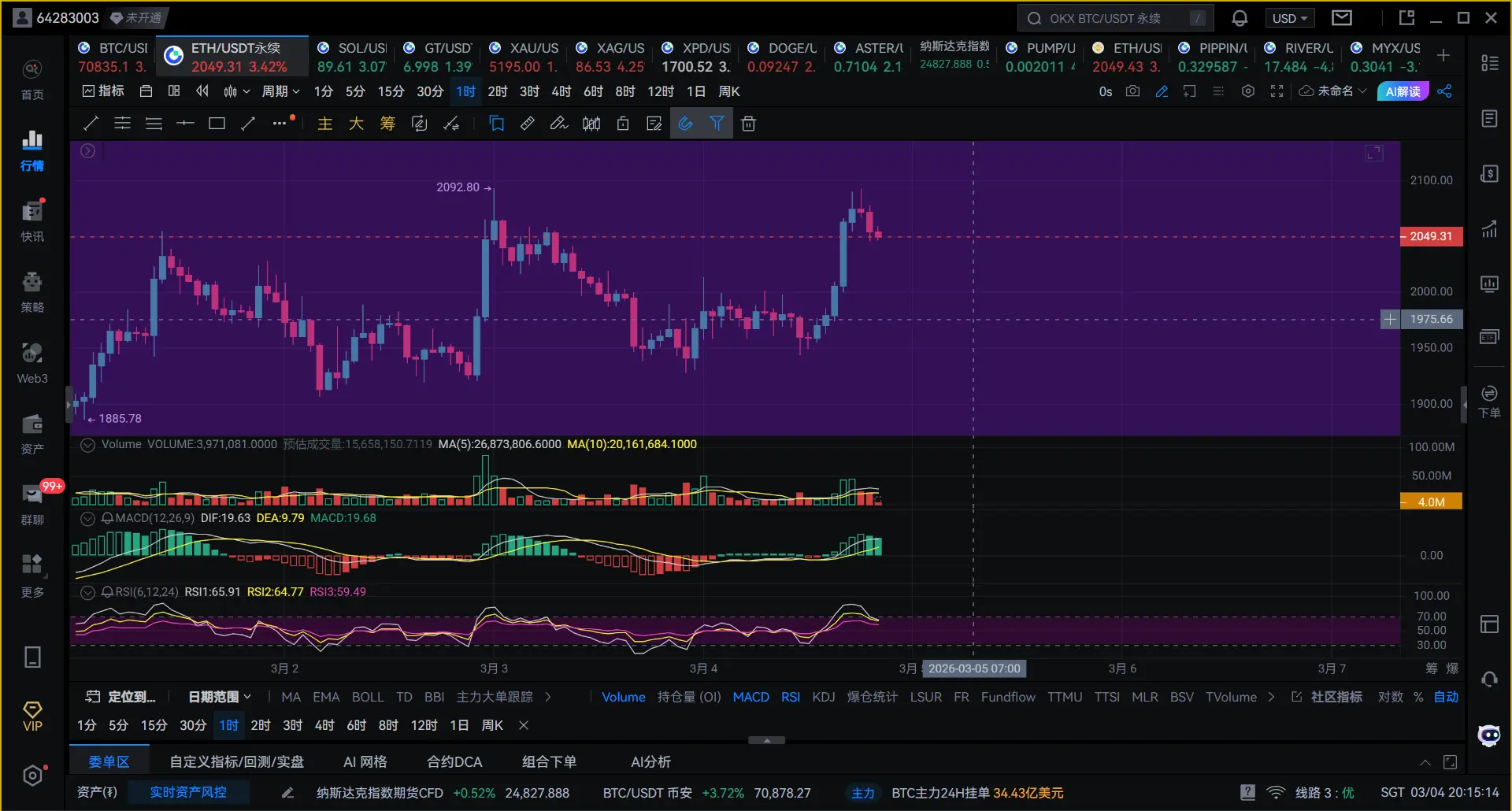Add a new ticker tab with plus
1512x811 pixels.
point(1443,55)
